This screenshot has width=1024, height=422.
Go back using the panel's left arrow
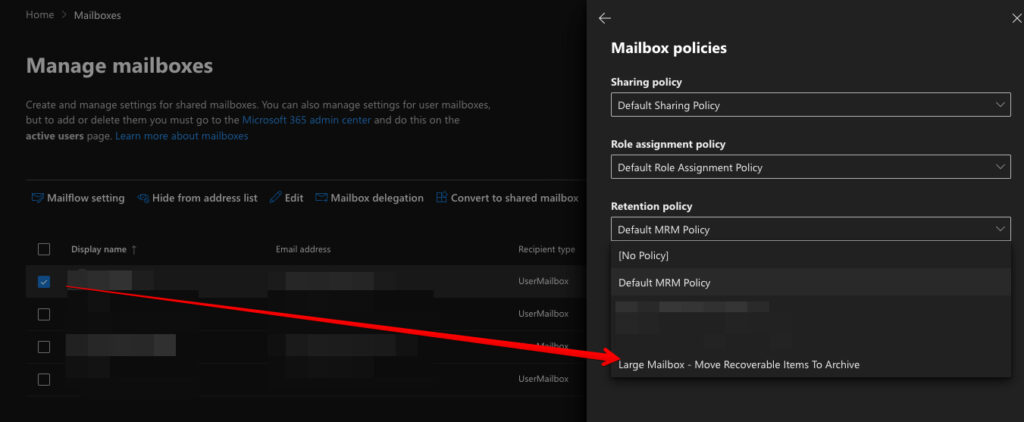point(604,18)
